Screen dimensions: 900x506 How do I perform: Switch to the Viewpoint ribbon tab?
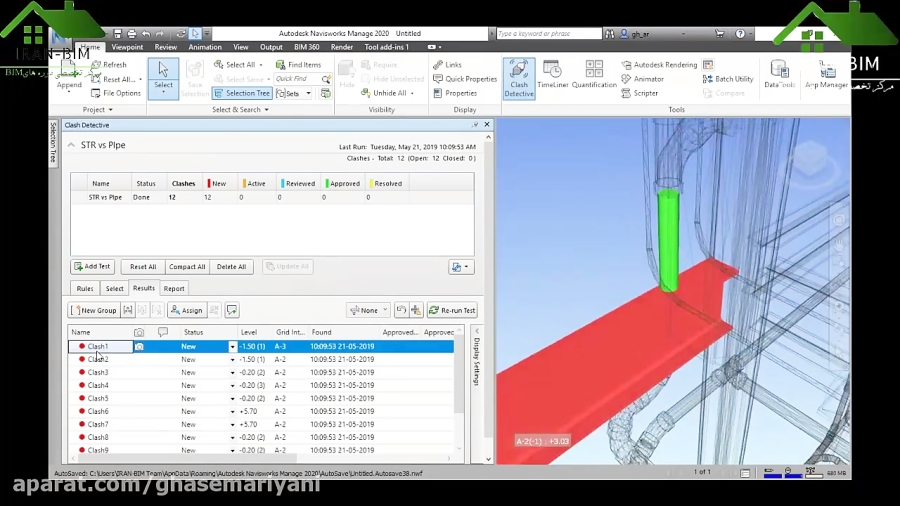pyautogui.click(x=127, y=47)
